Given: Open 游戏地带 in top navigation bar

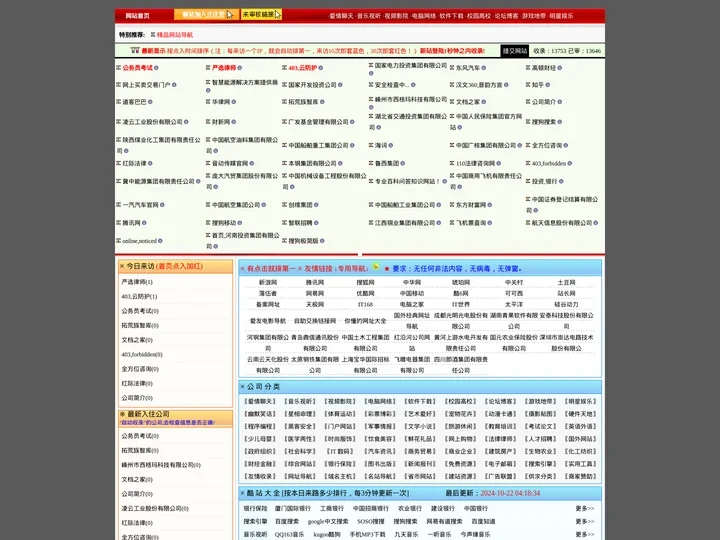Looking at the screenshot, I should 534,16.
